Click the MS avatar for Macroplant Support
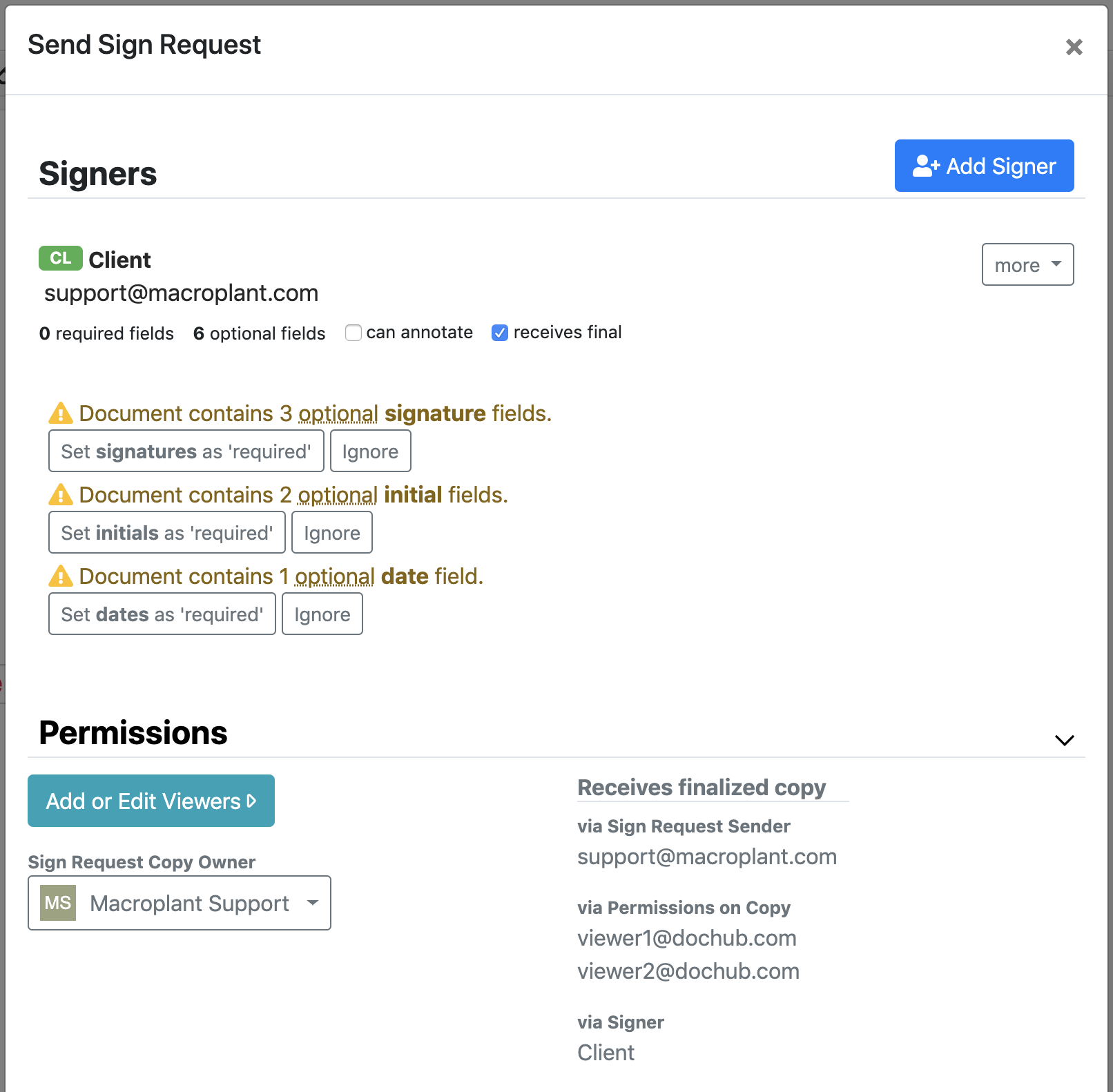 58,903
